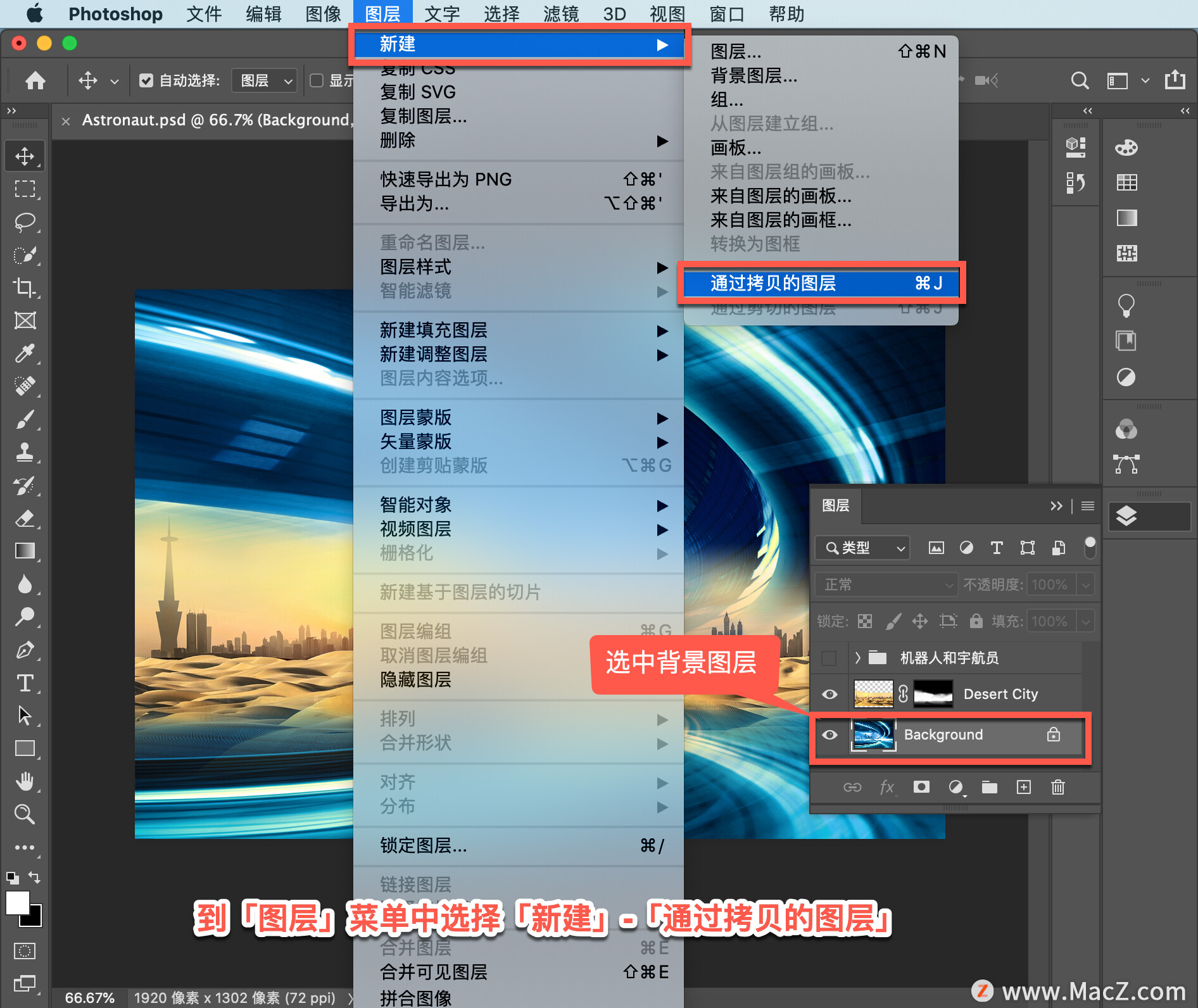Delete layer using trash icon
The width and height of the screenshot is (1198, 1008).
1058,787
